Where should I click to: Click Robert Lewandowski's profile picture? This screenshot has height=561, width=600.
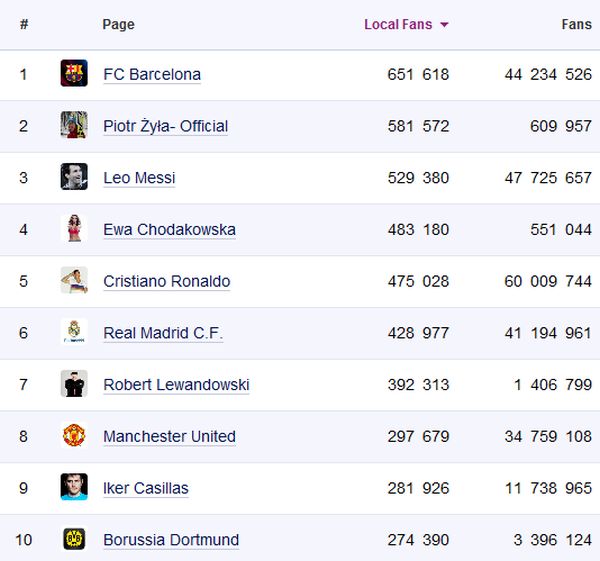click(x=74, y=384)
